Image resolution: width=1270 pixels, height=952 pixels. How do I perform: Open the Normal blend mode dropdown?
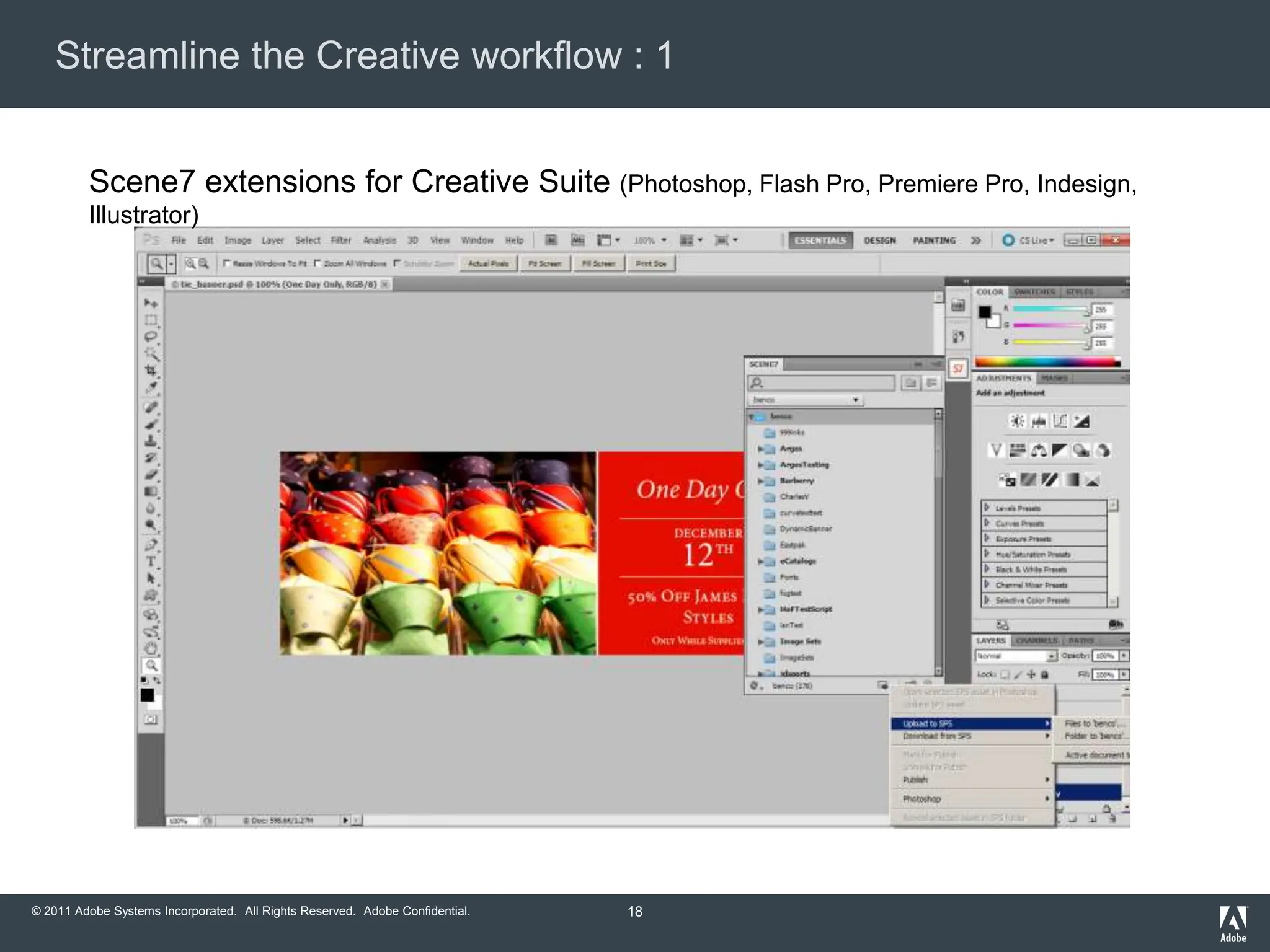coord(1016,656)
